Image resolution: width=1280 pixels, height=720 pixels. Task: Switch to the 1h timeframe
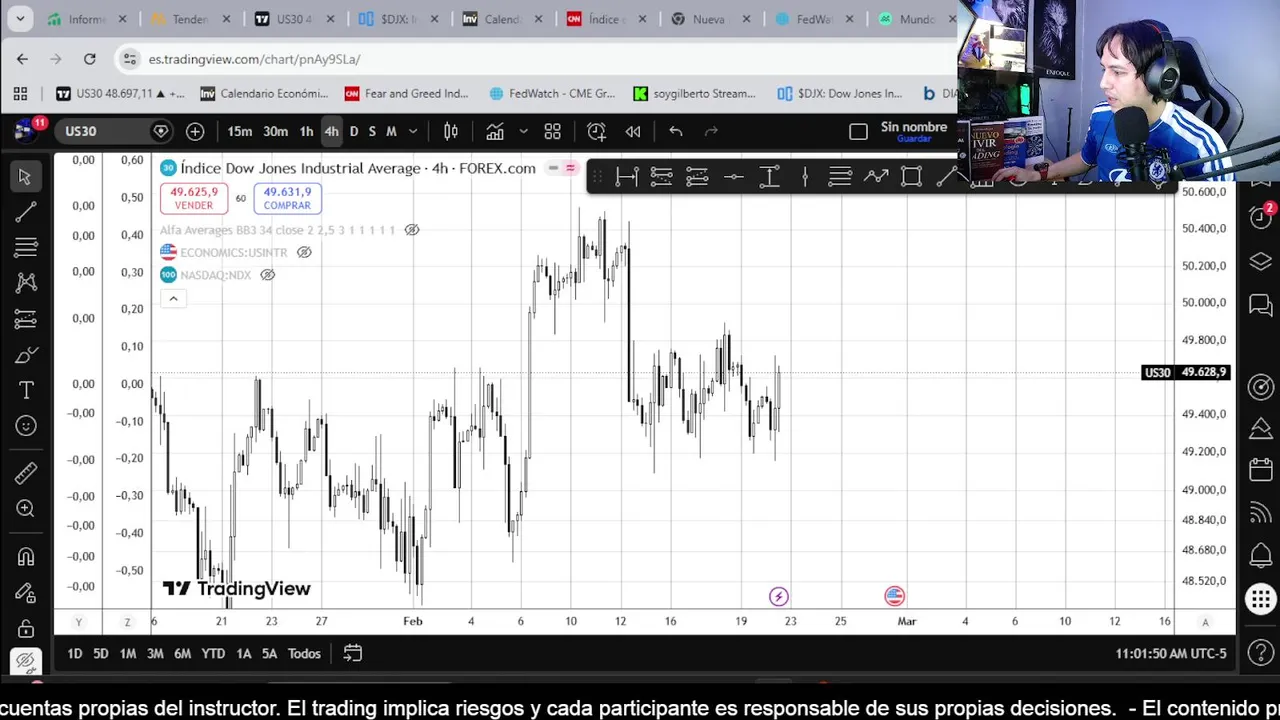pyautogui.click(x=306, y=131)
